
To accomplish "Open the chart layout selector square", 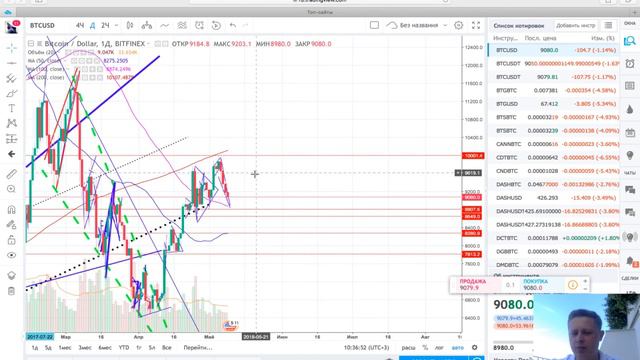I will pyautogui.click(x=374, y=25).
